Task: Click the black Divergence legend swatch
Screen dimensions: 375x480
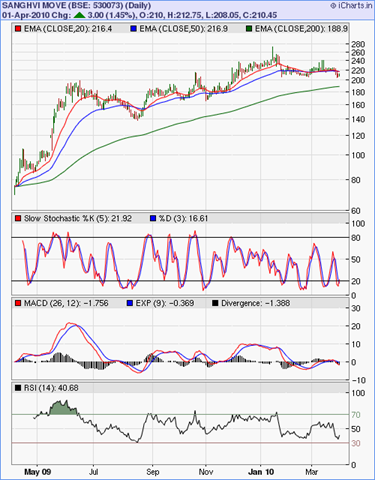Action: (x=215, y=303)
